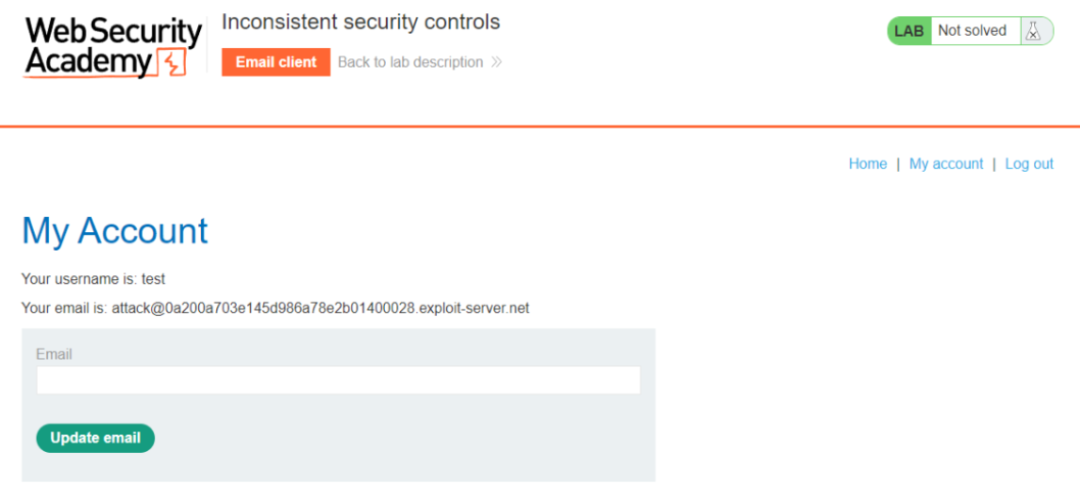Click the double chevron after lab description
Screen dimensions: 1080x498
coord(497,62)
